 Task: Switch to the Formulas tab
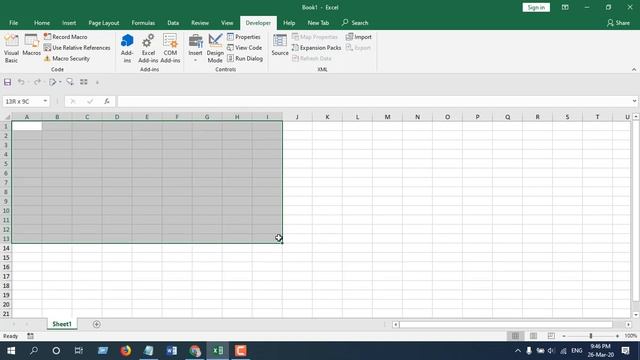[143, 23]
